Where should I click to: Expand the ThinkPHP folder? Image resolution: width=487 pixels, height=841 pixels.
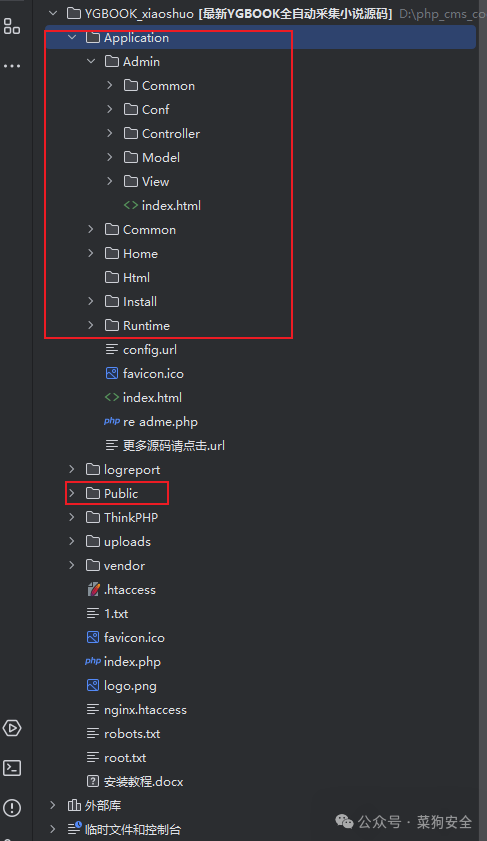pos(72,517)
